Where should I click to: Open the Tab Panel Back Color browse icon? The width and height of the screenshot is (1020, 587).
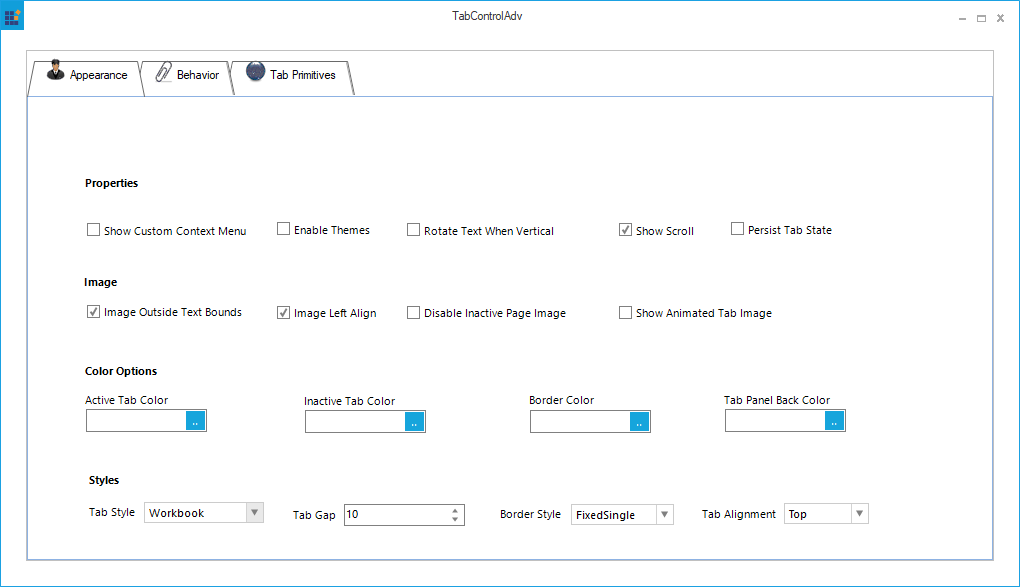click(x=834, y=420)
